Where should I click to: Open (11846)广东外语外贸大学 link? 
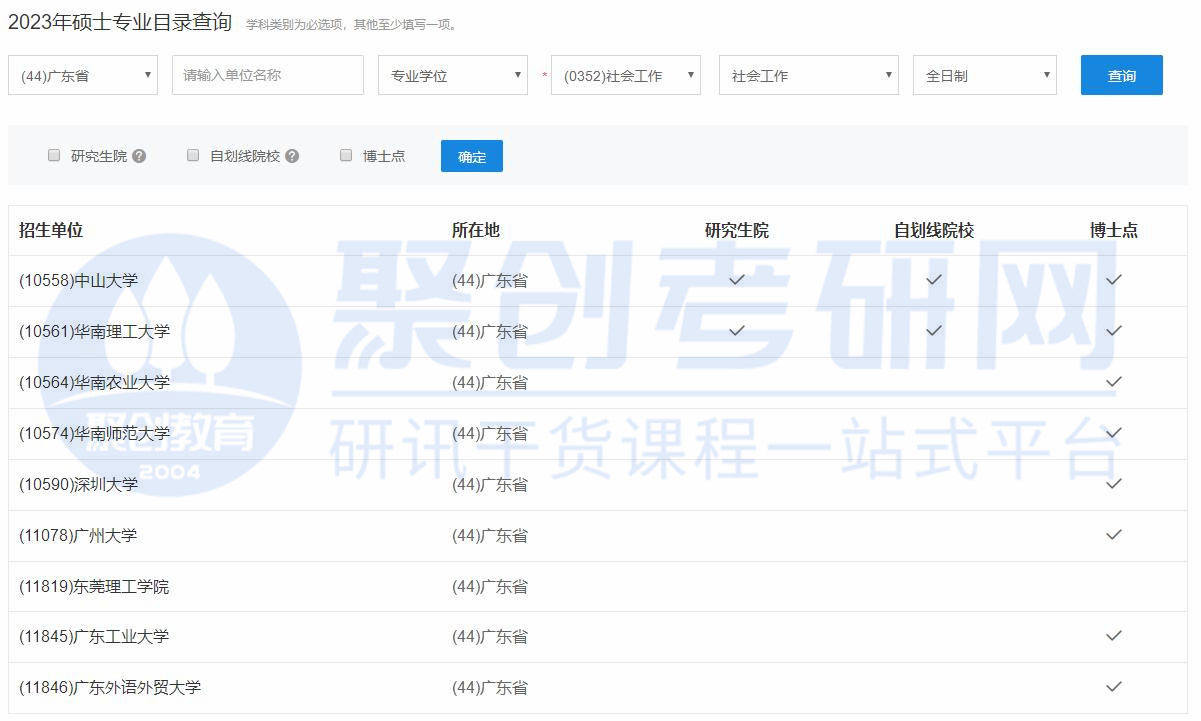(110, 687)
